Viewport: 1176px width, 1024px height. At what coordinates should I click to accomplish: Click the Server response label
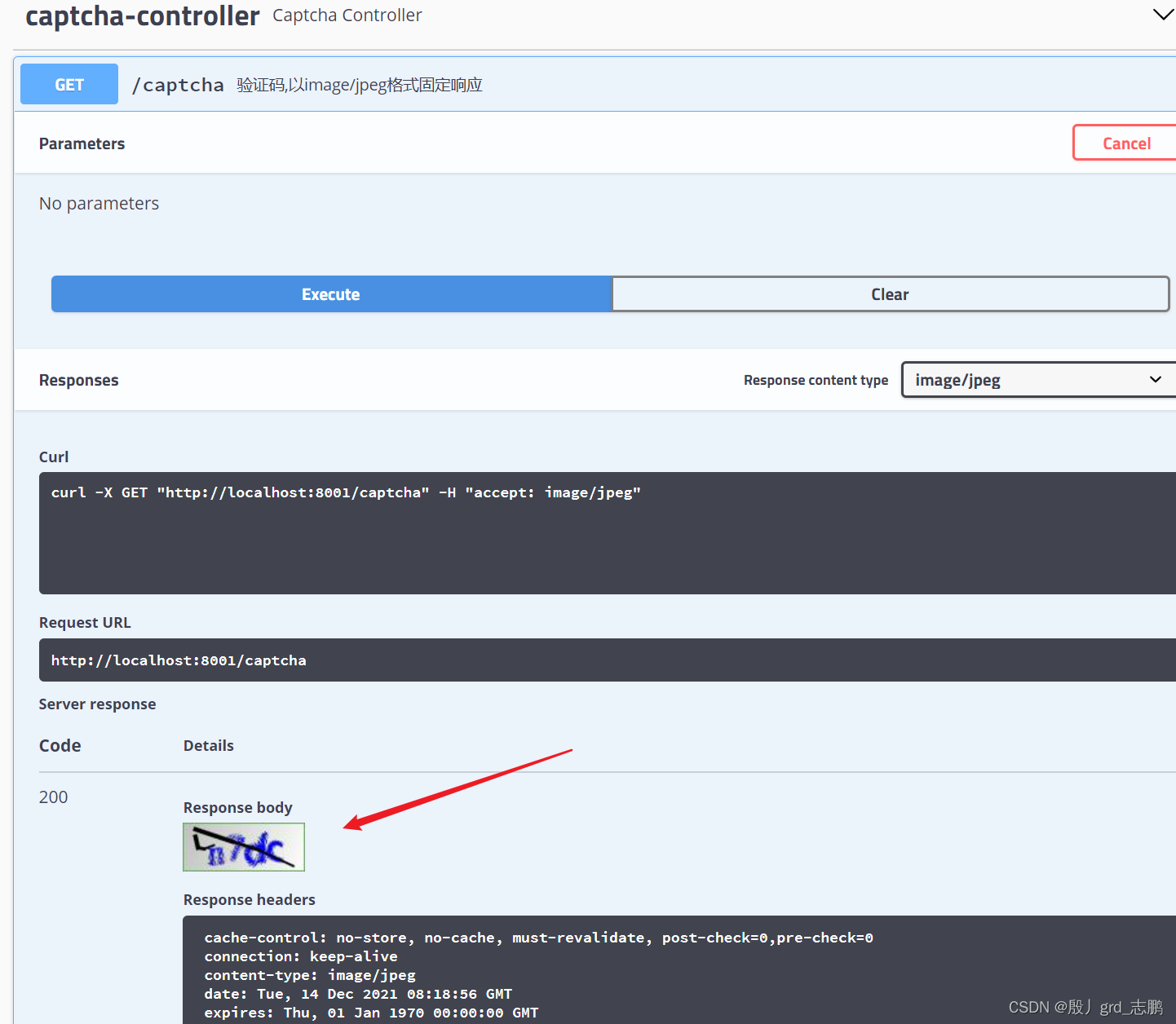pos(97,704)
